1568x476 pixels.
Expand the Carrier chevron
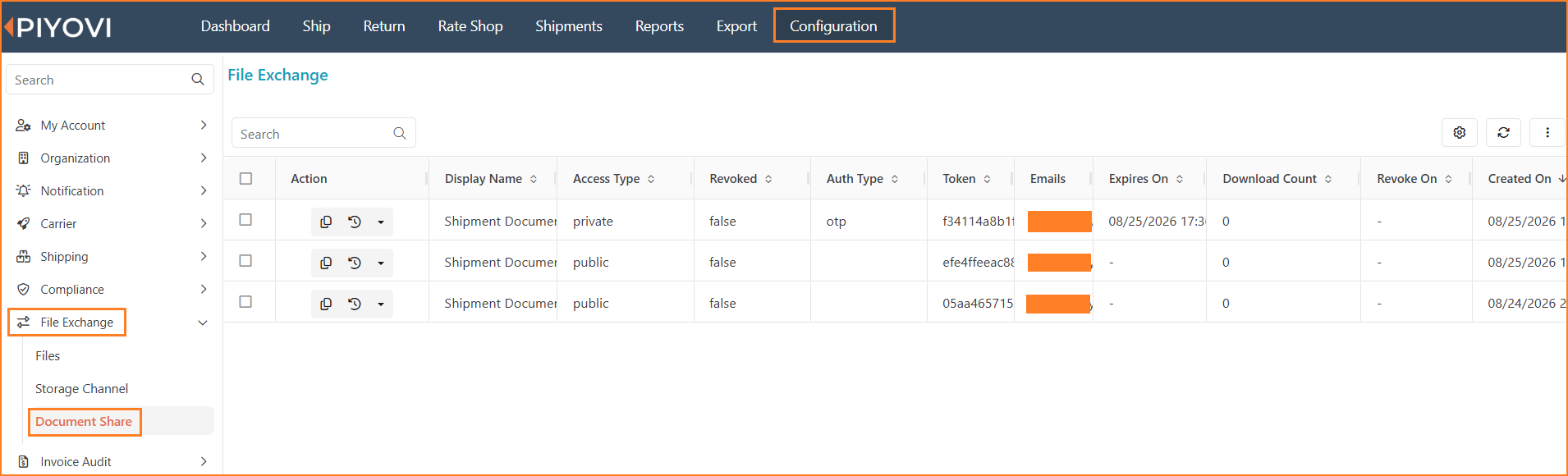(x=204, y=223)
